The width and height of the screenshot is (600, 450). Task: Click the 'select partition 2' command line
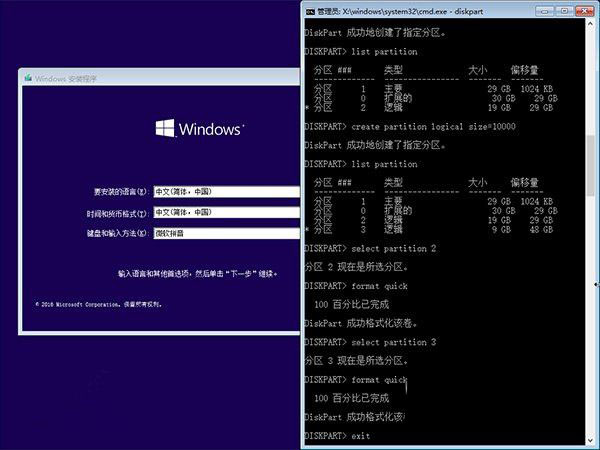point(370,249)
